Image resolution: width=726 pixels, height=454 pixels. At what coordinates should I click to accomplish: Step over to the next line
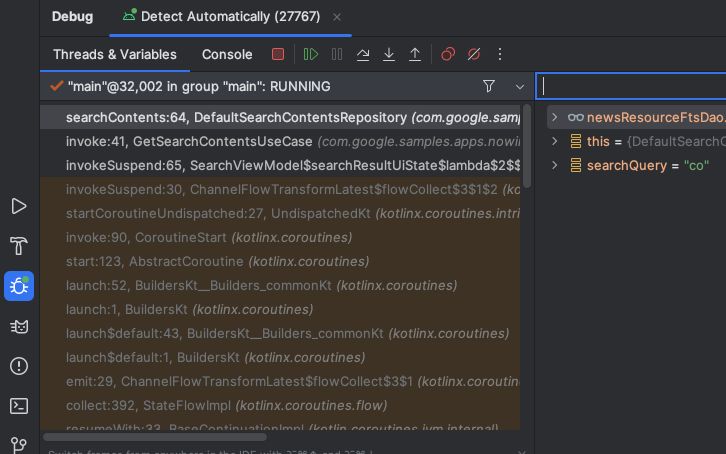click(x=363, y=54)
